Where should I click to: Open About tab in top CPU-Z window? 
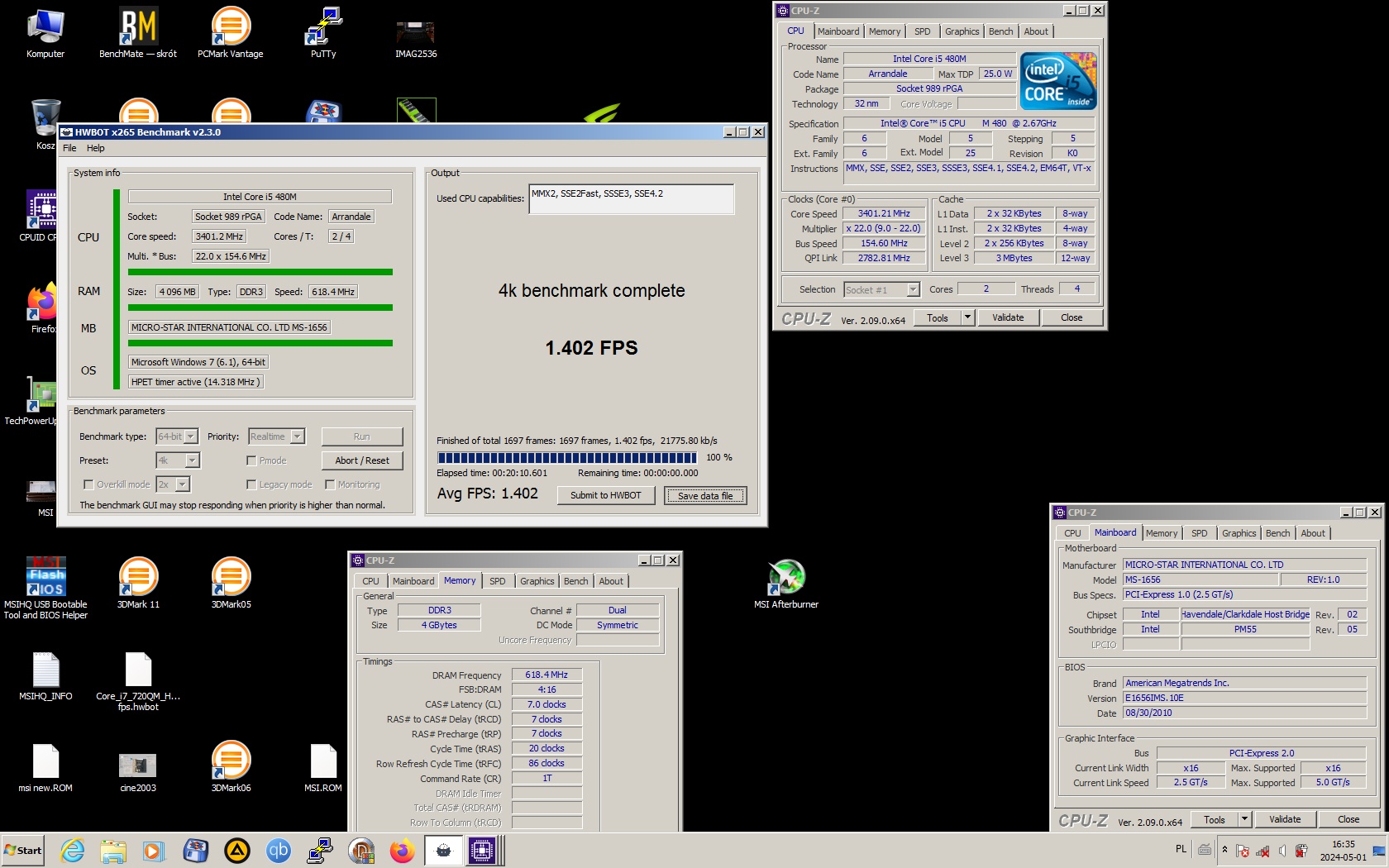tap(1036, 31)
